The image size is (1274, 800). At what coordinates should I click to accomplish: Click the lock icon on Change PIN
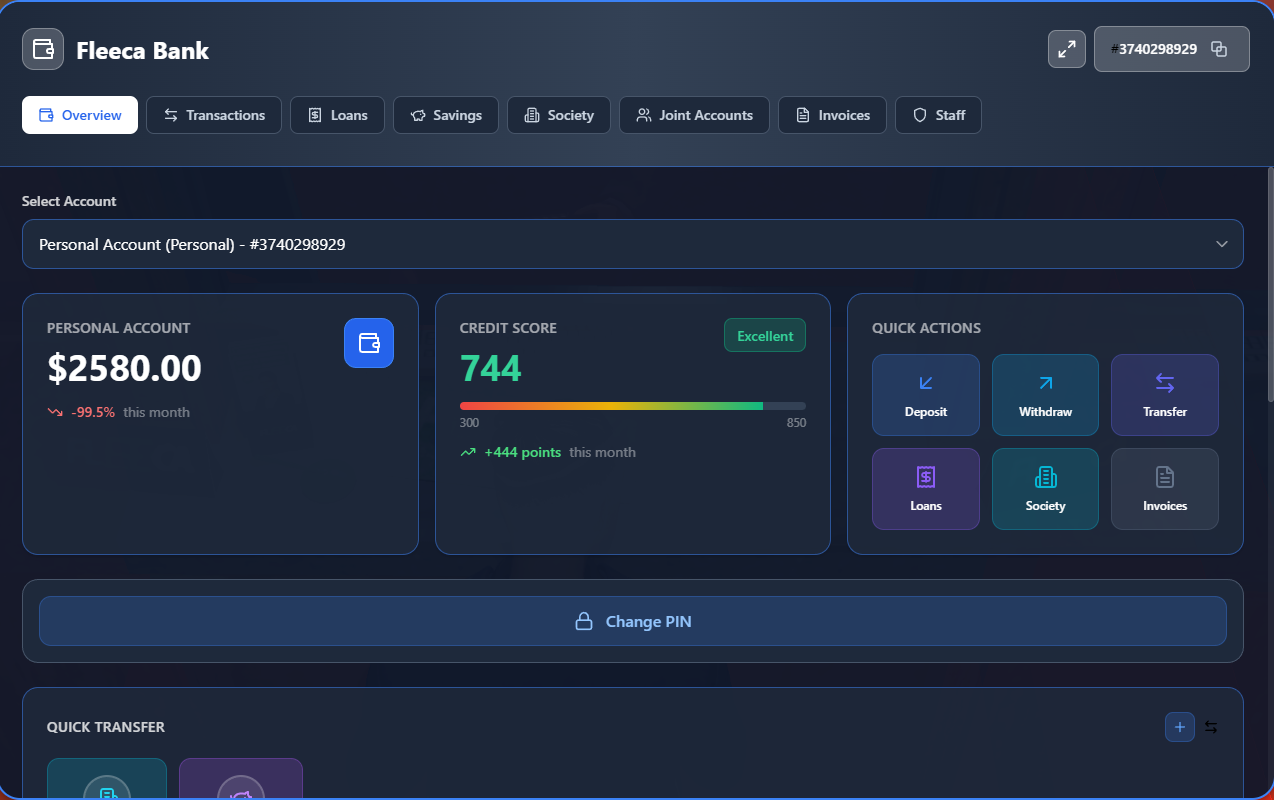click(x=585, y=621)
